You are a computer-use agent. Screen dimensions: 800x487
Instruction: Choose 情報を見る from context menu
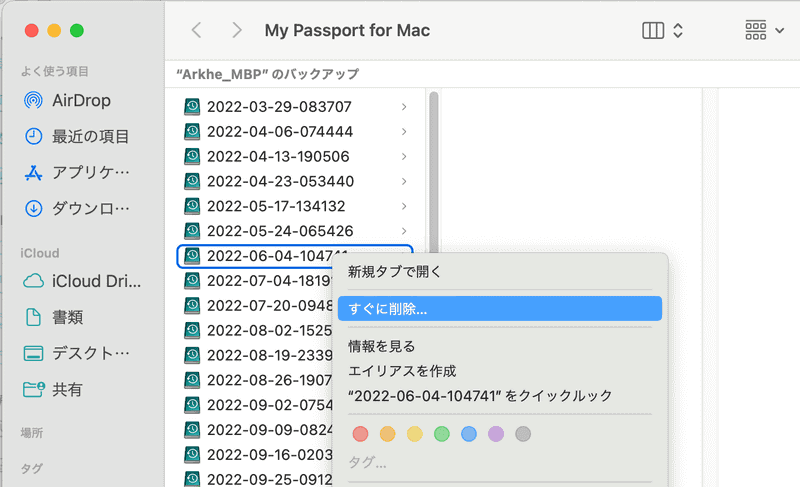(x=500, y=346)
